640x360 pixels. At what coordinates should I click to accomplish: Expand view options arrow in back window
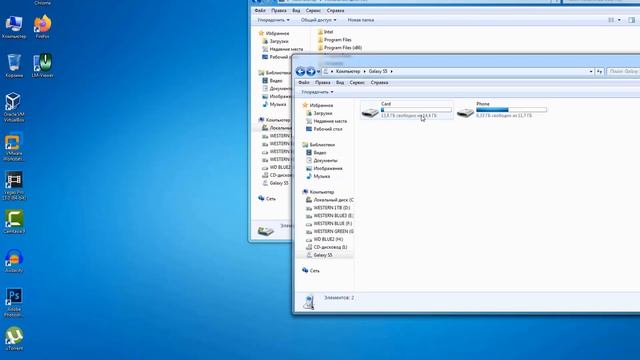tap(619, 20)
